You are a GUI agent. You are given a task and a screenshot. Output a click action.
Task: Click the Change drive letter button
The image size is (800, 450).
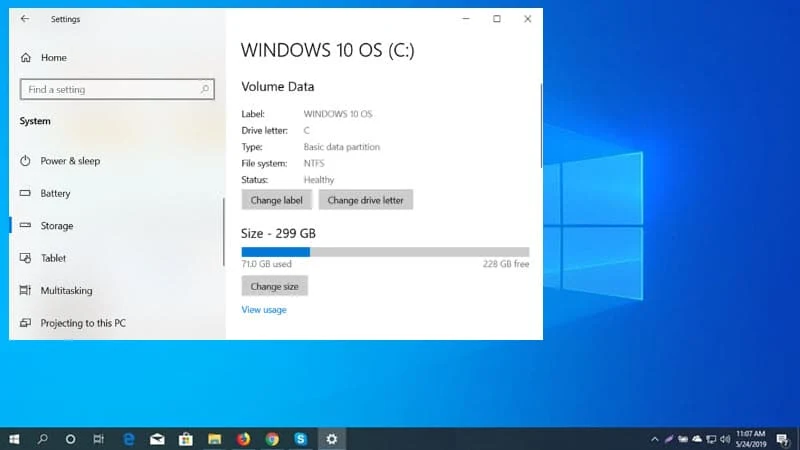(365, 200)
